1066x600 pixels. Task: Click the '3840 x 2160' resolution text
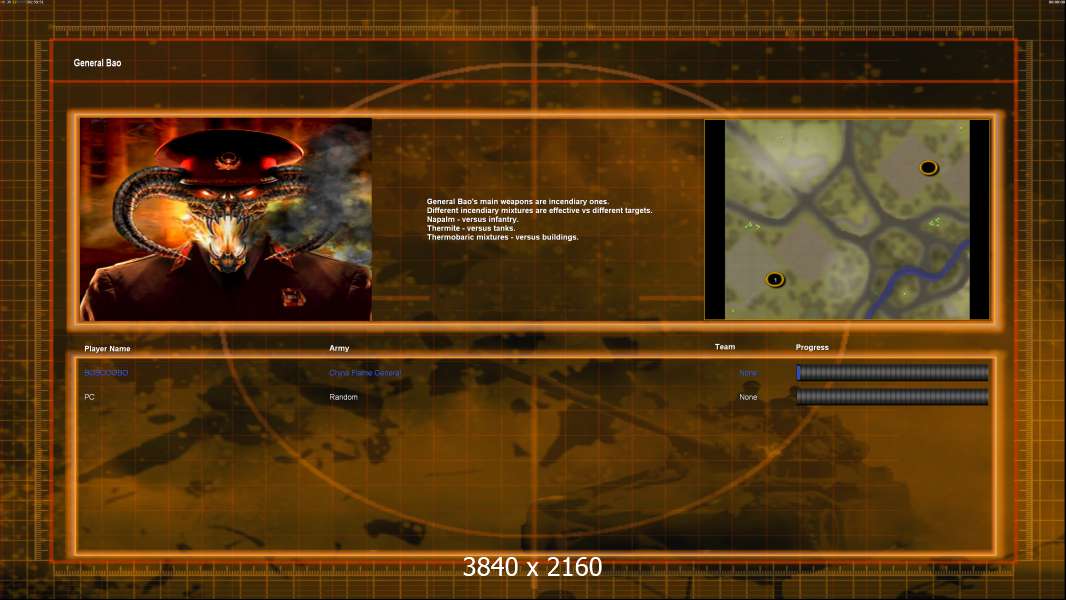pyautogui.click(x=532, y=567)
